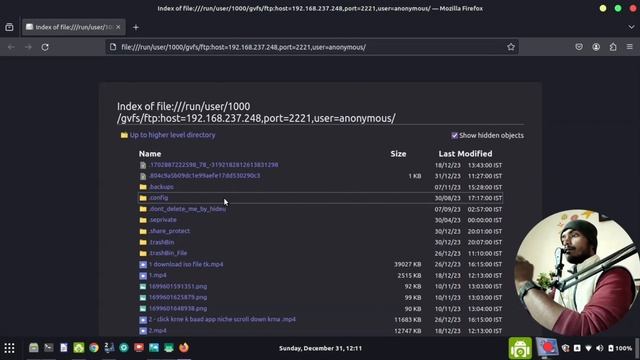Open the Pocket save icon
This screenshot has height=360, width=640.
(579, 47)
